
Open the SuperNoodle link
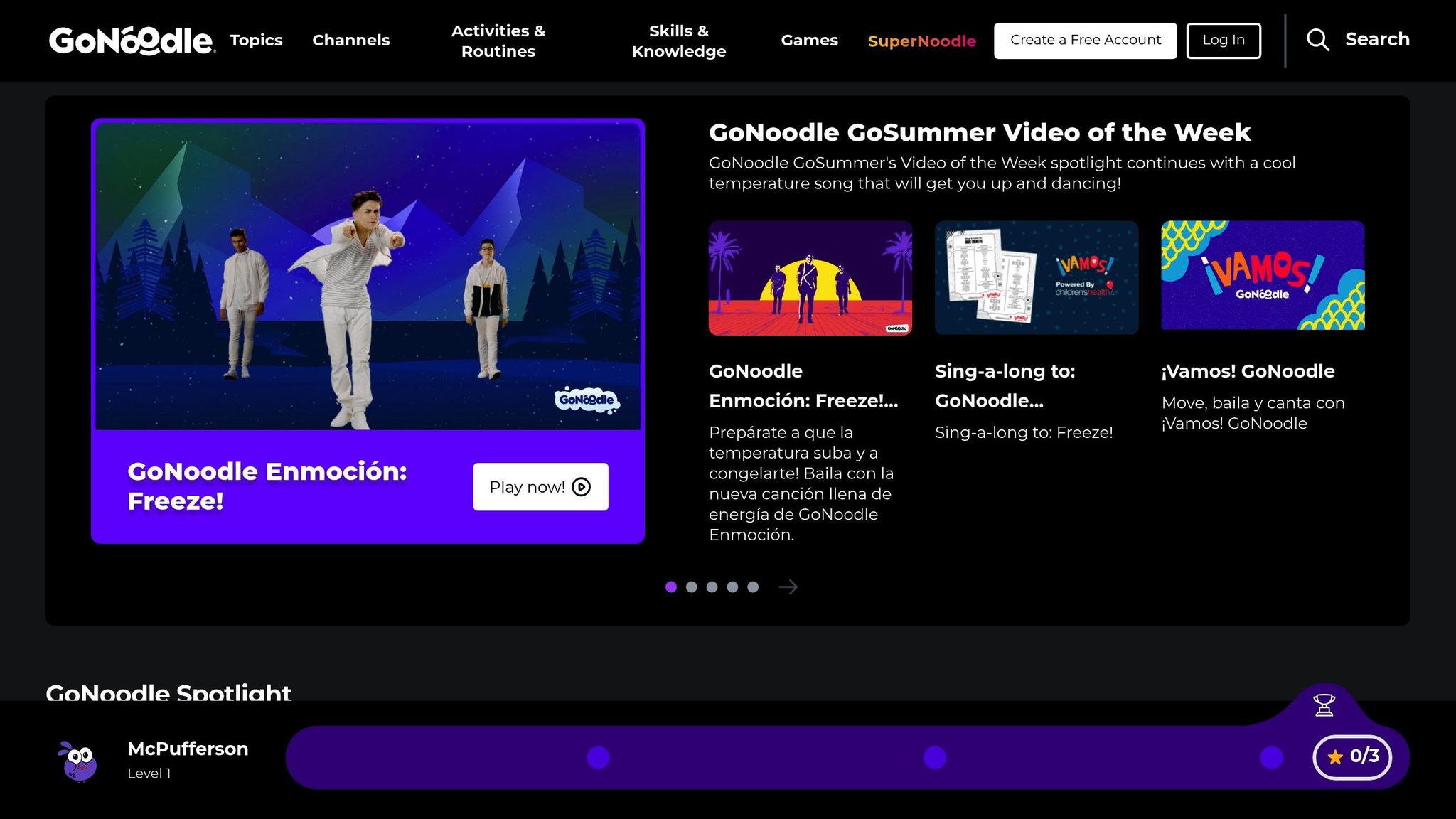tap(922, 41)
